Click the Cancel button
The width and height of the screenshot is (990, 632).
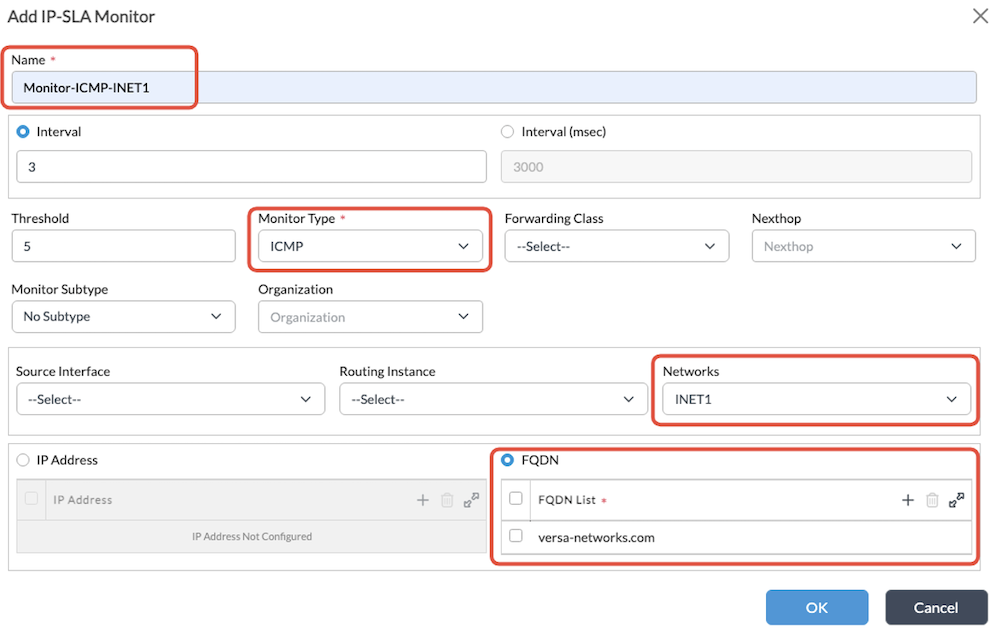(x=936, y=607)
